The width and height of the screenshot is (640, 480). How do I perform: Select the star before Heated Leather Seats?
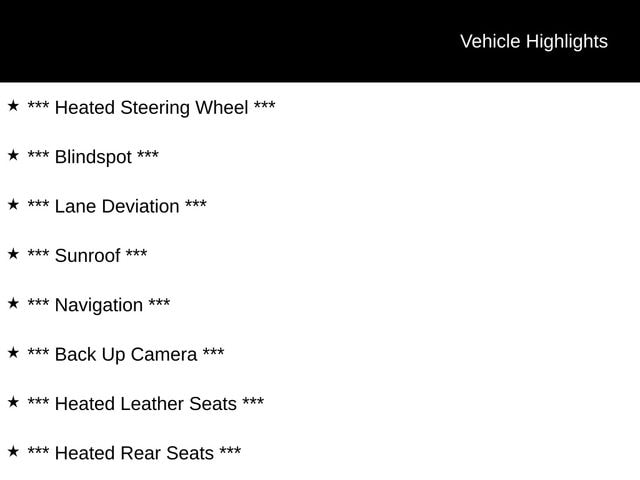coord(13,402)
